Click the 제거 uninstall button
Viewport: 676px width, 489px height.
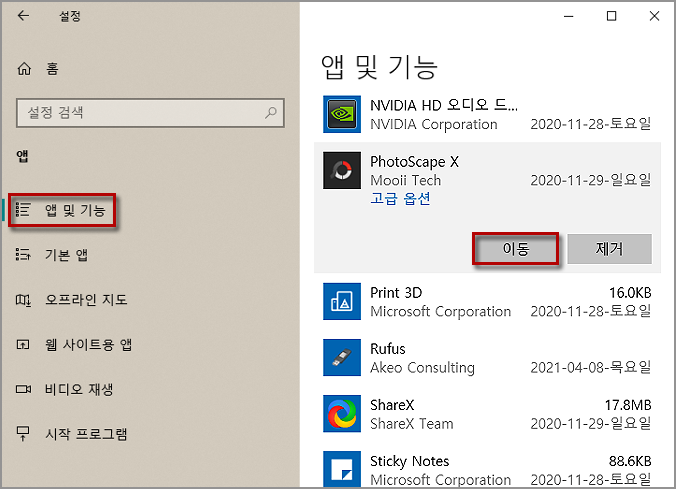pos(609,249)
